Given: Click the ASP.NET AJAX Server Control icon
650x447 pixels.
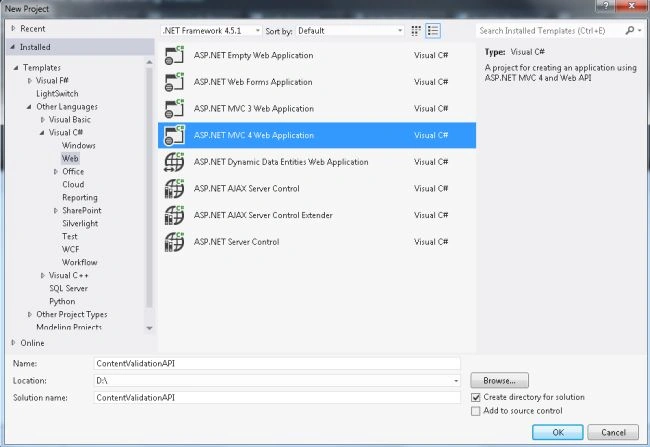Looking at the screenshot, I should point(174,188).
